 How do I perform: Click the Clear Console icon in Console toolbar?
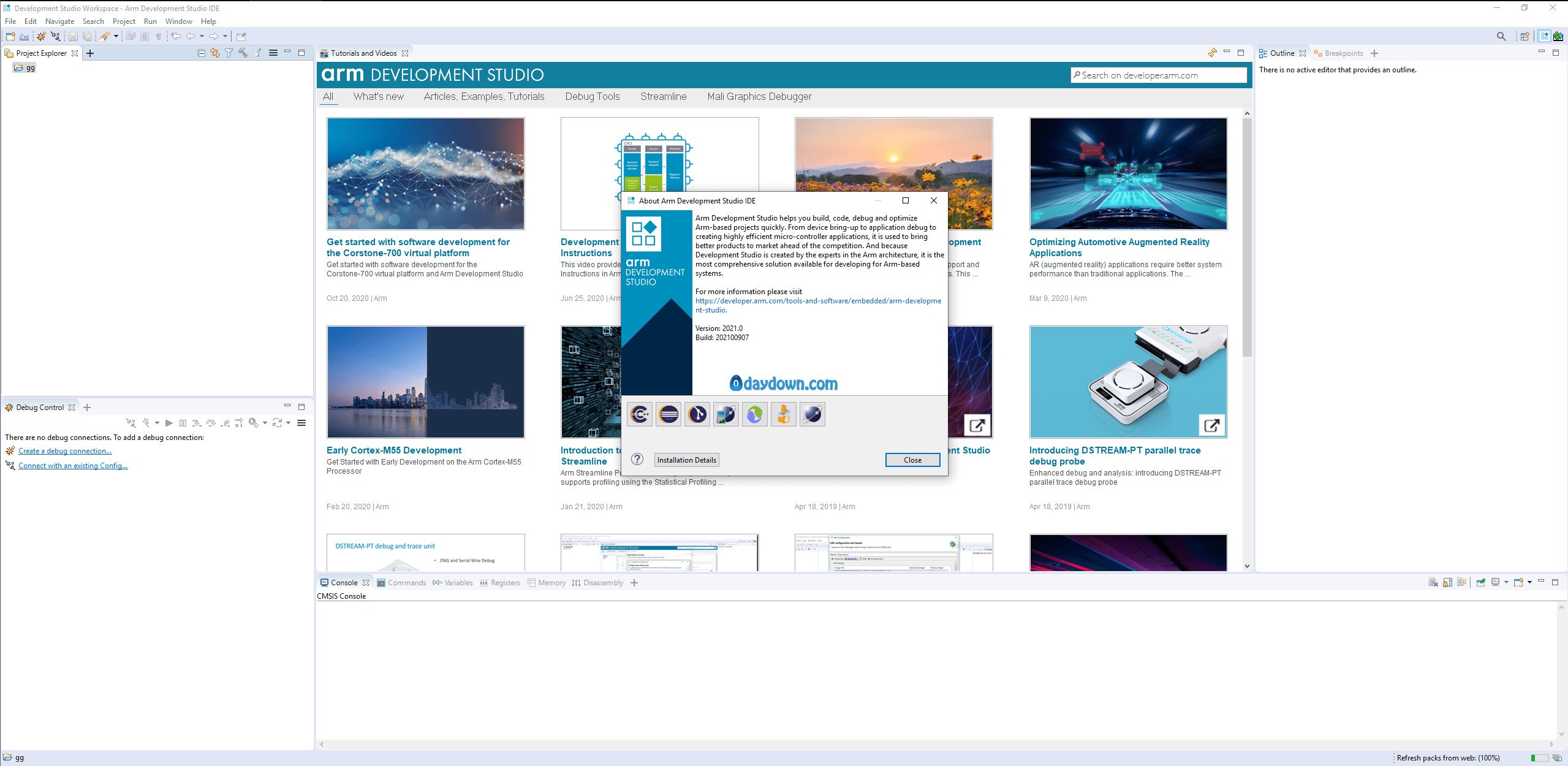click(1433, 583)
